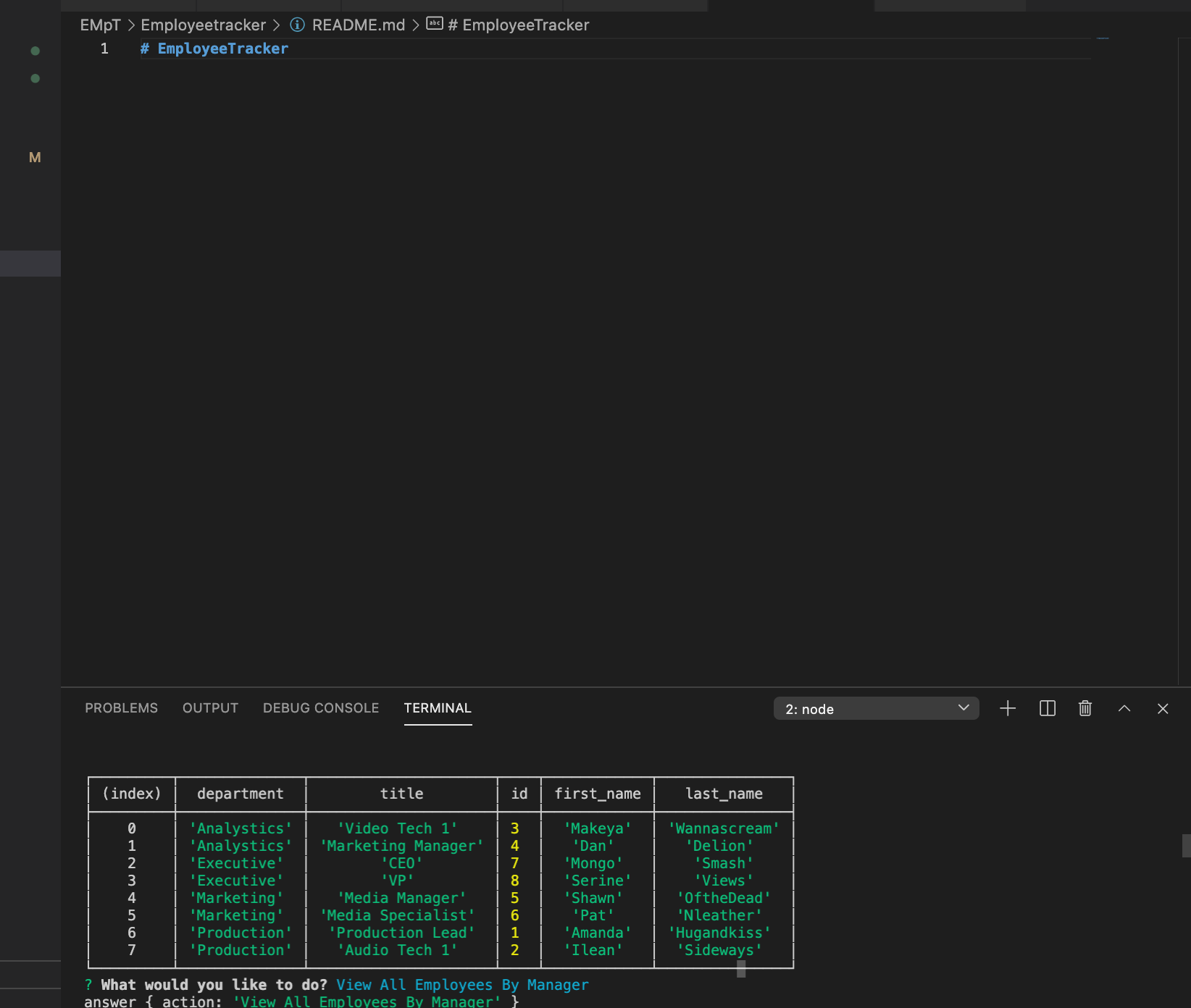1191x1008 pixels.
Task: Click the info icon beside README.md
Action: click(x=297, y=25)
